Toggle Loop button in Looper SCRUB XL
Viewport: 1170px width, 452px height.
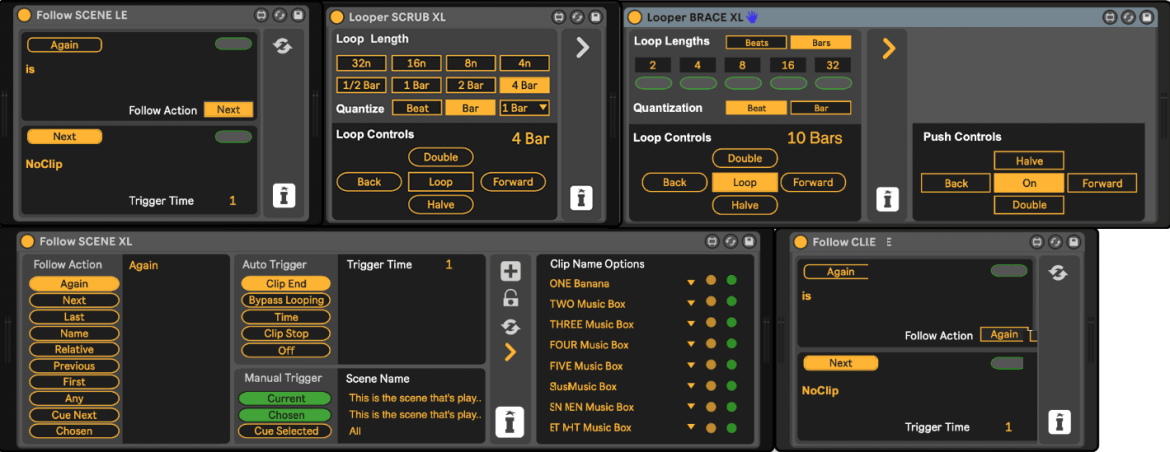[440, 181]
